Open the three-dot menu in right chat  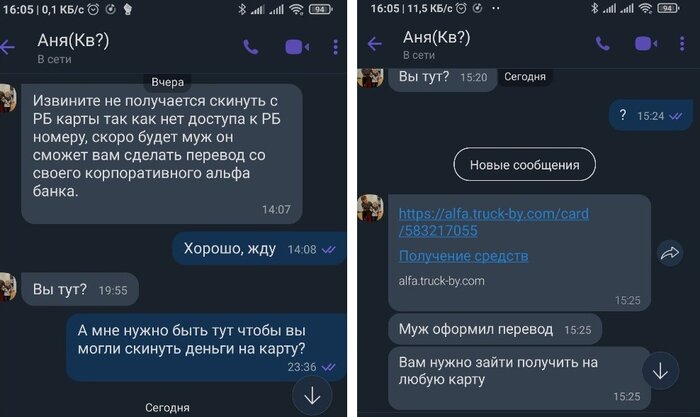682,43
